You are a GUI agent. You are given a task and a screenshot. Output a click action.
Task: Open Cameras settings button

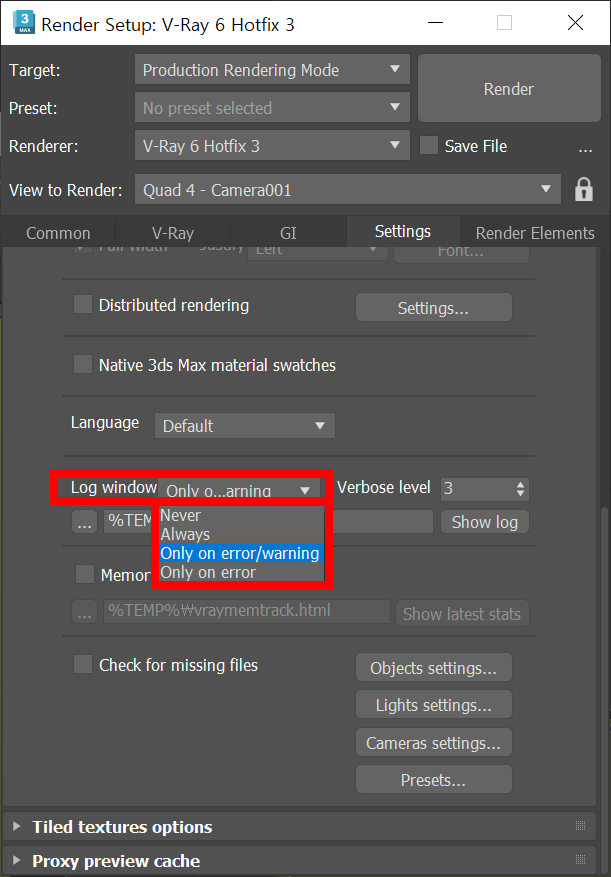pos(434,742)
